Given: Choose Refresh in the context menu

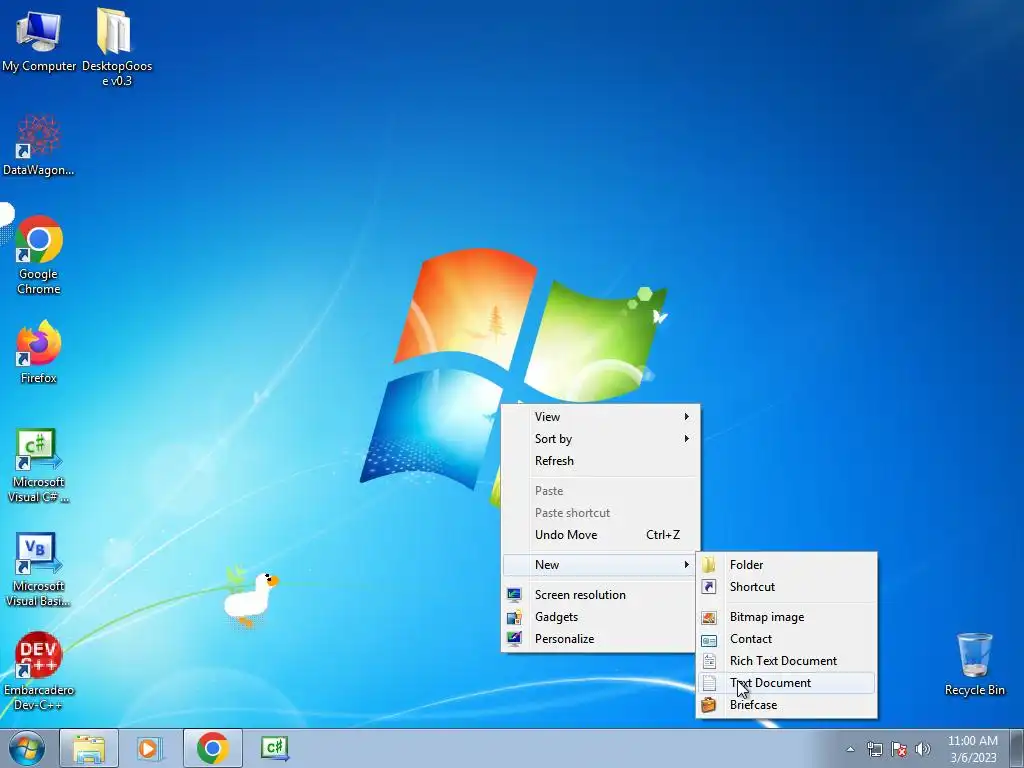Looking at the screenshot, I should [600, 461].
